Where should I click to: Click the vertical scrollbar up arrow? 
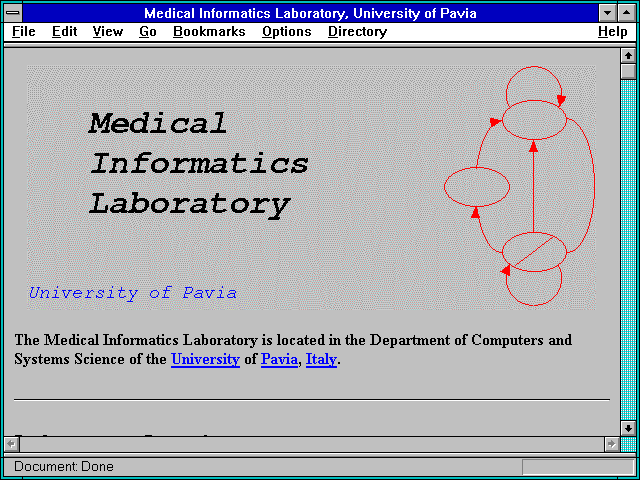pyautogui.click(x=628, y=56)
